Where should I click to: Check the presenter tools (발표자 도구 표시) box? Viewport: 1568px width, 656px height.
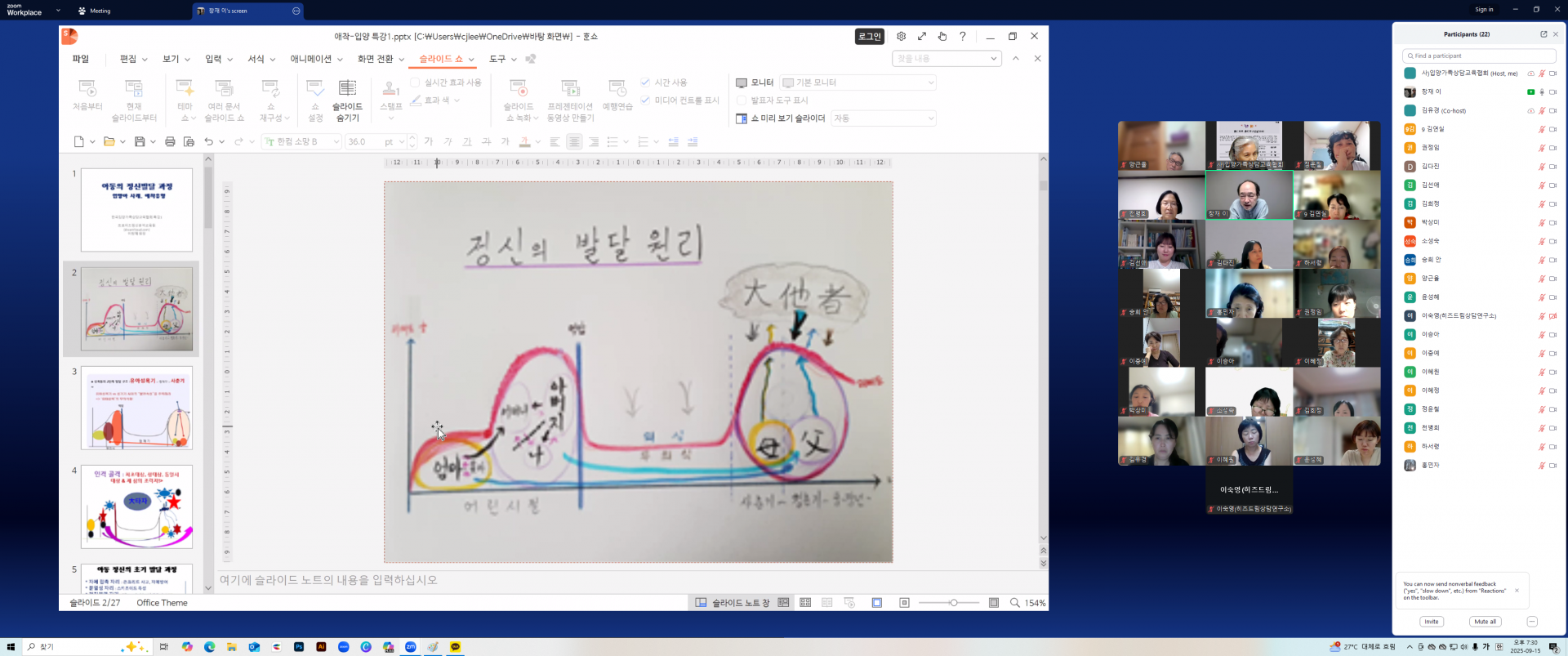point(742,100)
